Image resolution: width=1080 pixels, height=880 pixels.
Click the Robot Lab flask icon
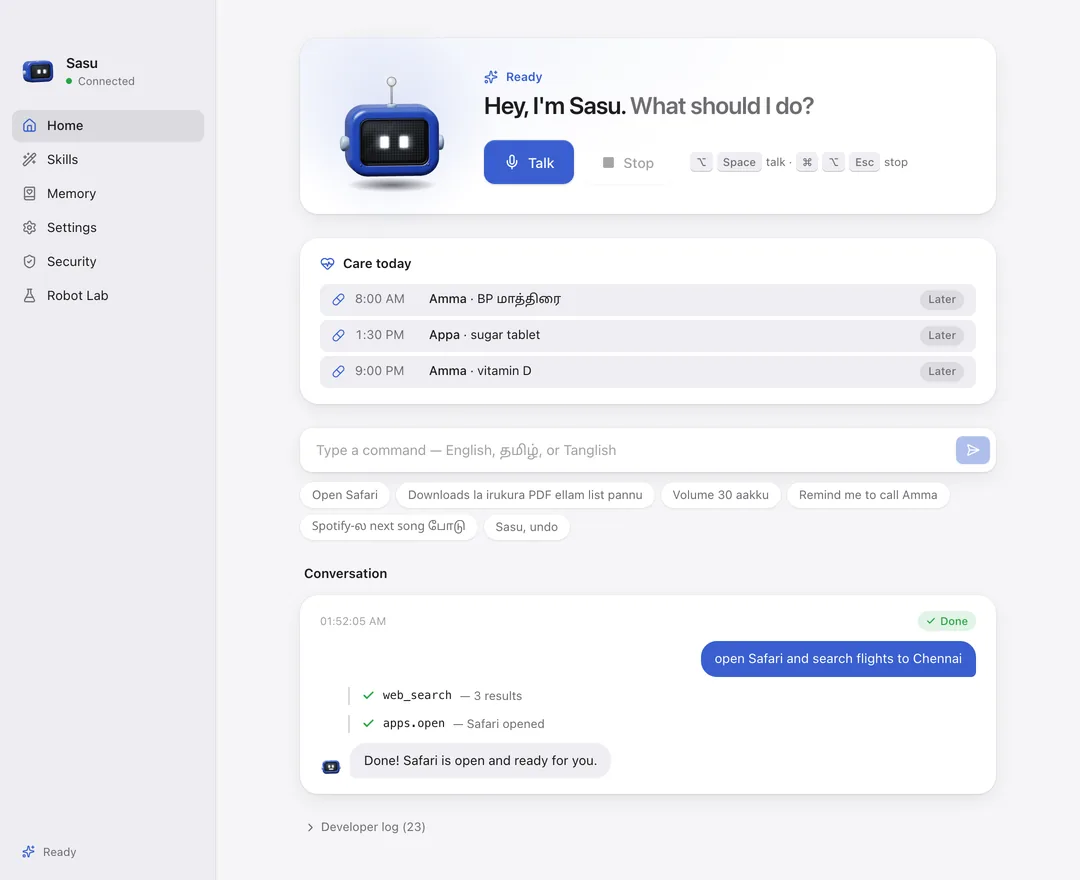pyautogui.click(x=30, y=295)
